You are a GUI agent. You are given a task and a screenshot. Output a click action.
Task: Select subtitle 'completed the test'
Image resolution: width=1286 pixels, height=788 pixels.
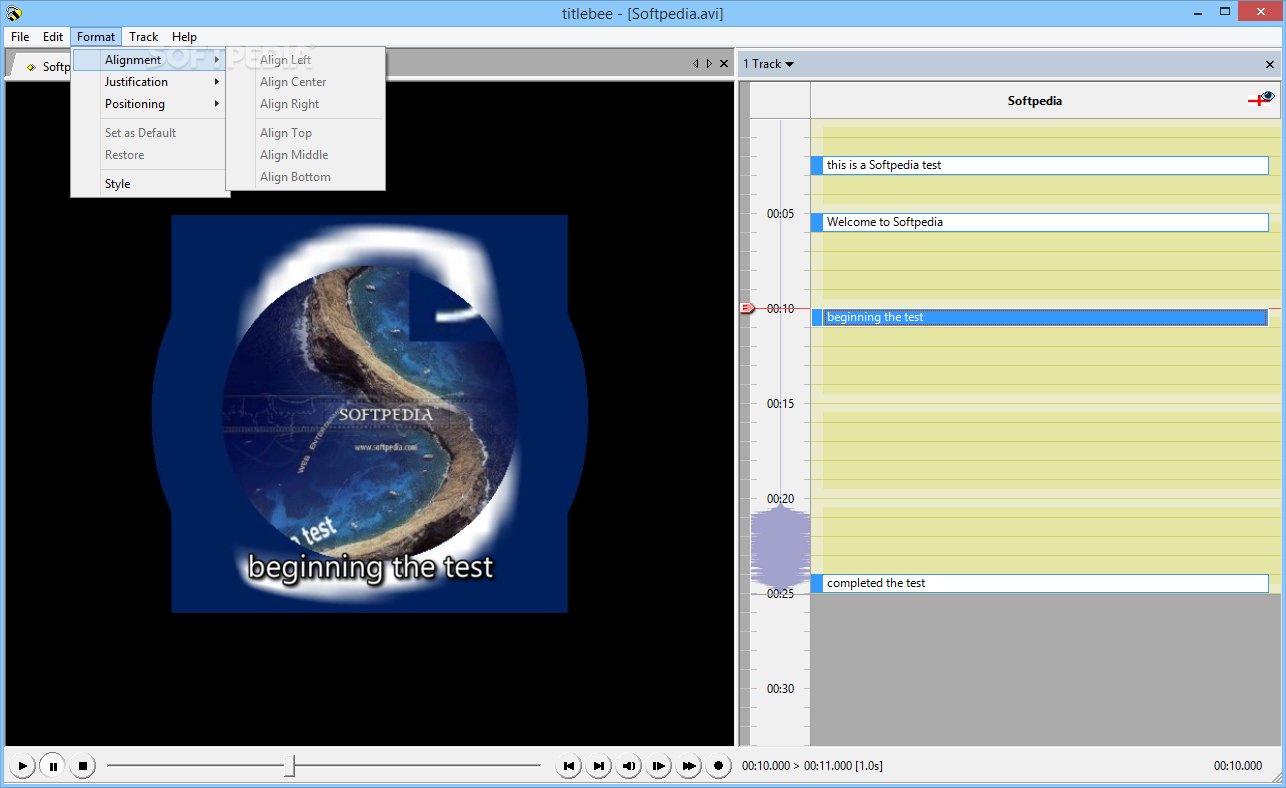point(1040,583)
